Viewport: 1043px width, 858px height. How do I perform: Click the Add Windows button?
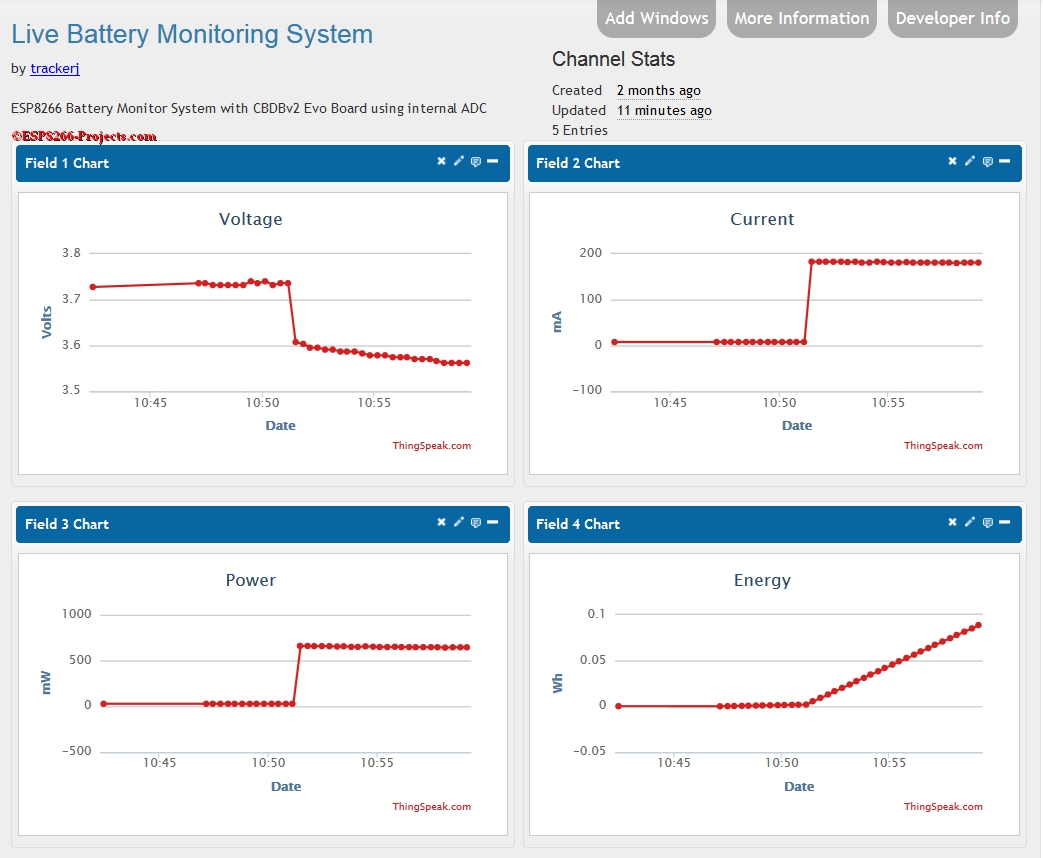coord(657,18)
